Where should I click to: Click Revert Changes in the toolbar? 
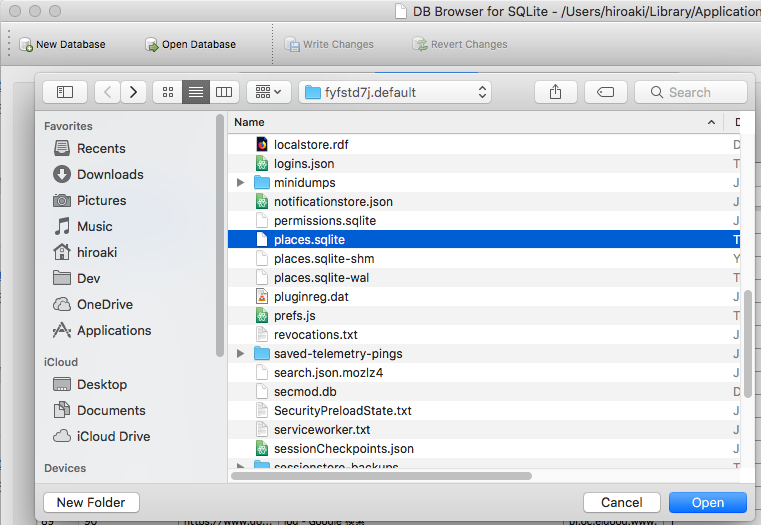pyautogui.click(x=460, y=44)
